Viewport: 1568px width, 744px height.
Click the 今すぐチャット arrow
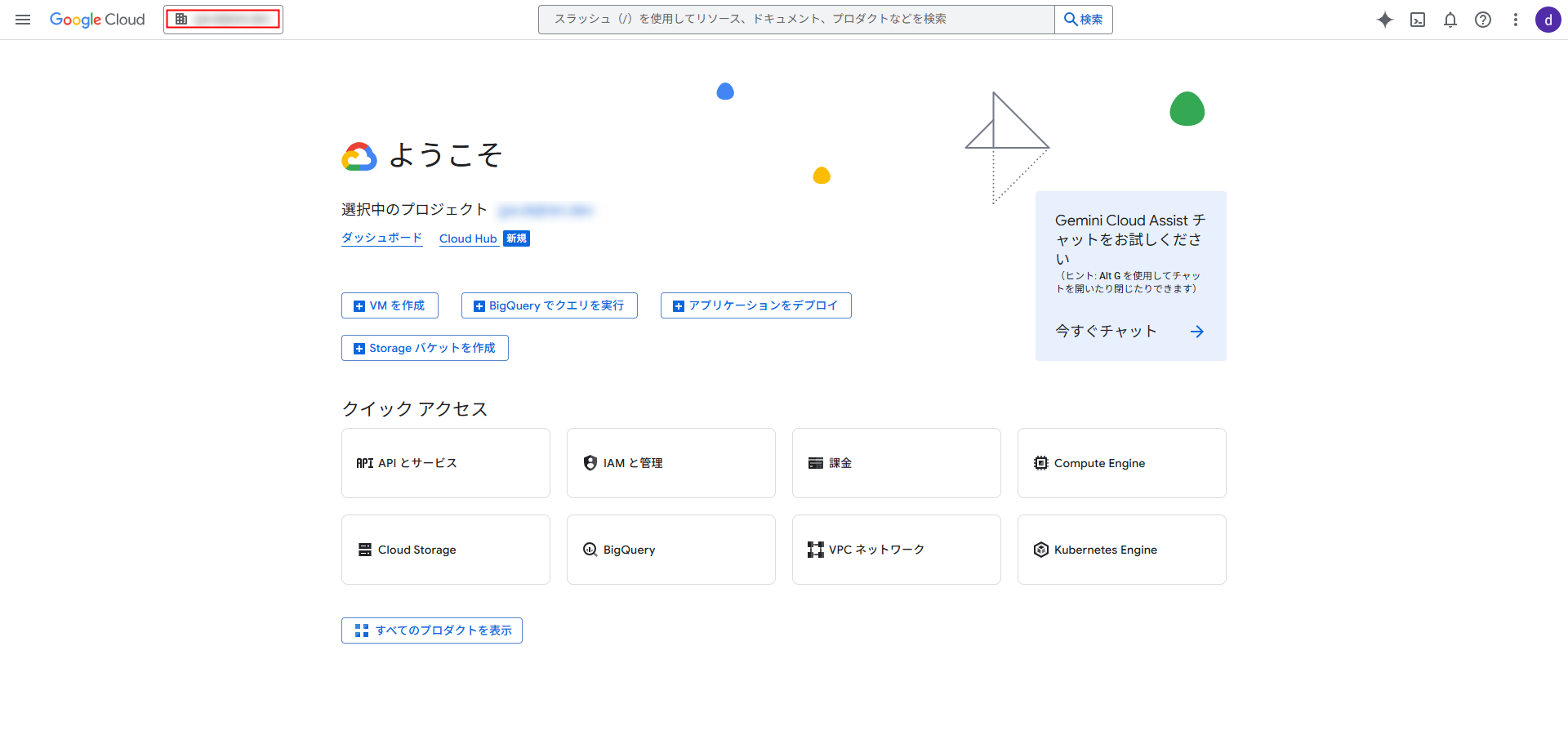click(x=1196, y=332)
